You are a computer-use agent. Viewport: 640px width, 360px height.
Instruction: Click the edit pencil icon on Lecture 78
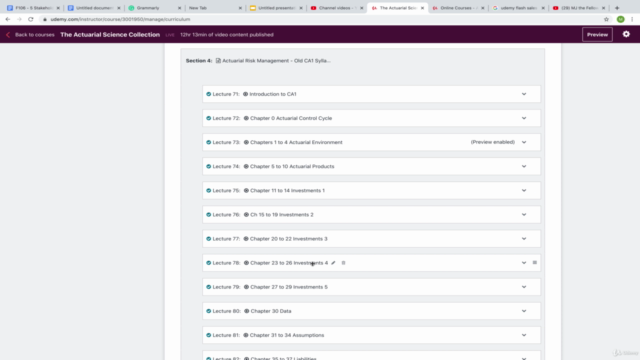click(x=333, y=263)
